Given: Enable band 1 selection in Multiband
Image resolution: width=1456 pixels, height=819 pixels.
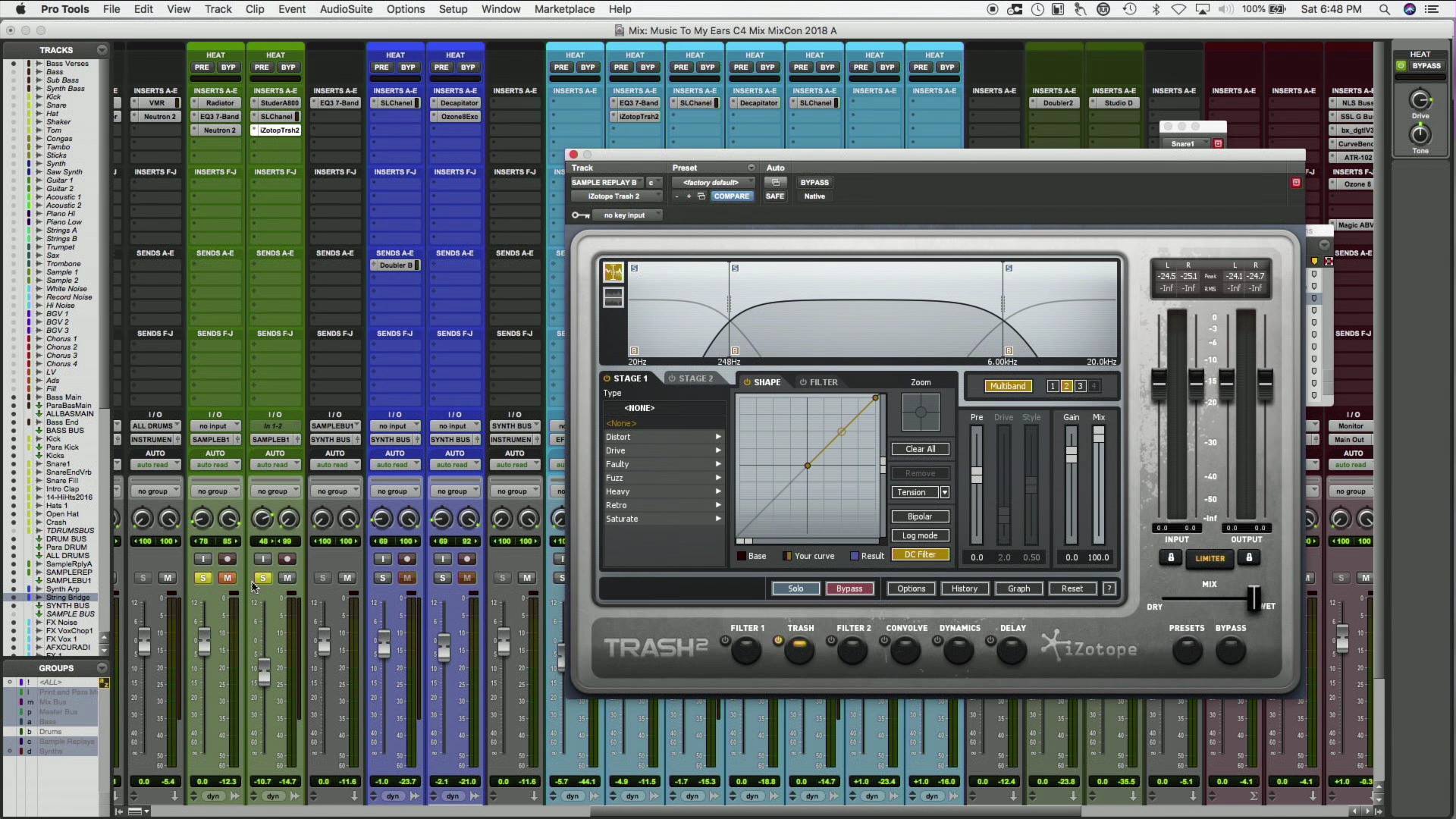Looking at the screenshot, I should click(x=1053, y=386).
